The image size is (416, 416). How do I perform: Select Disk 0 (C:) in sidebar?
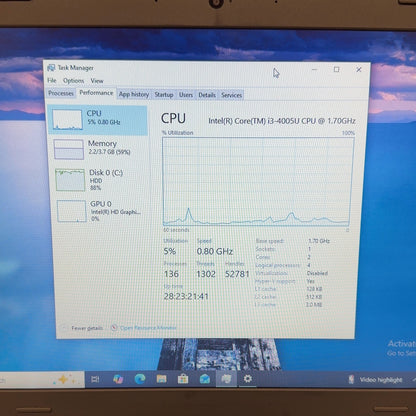pyautogui.click(x=98, y=180)
